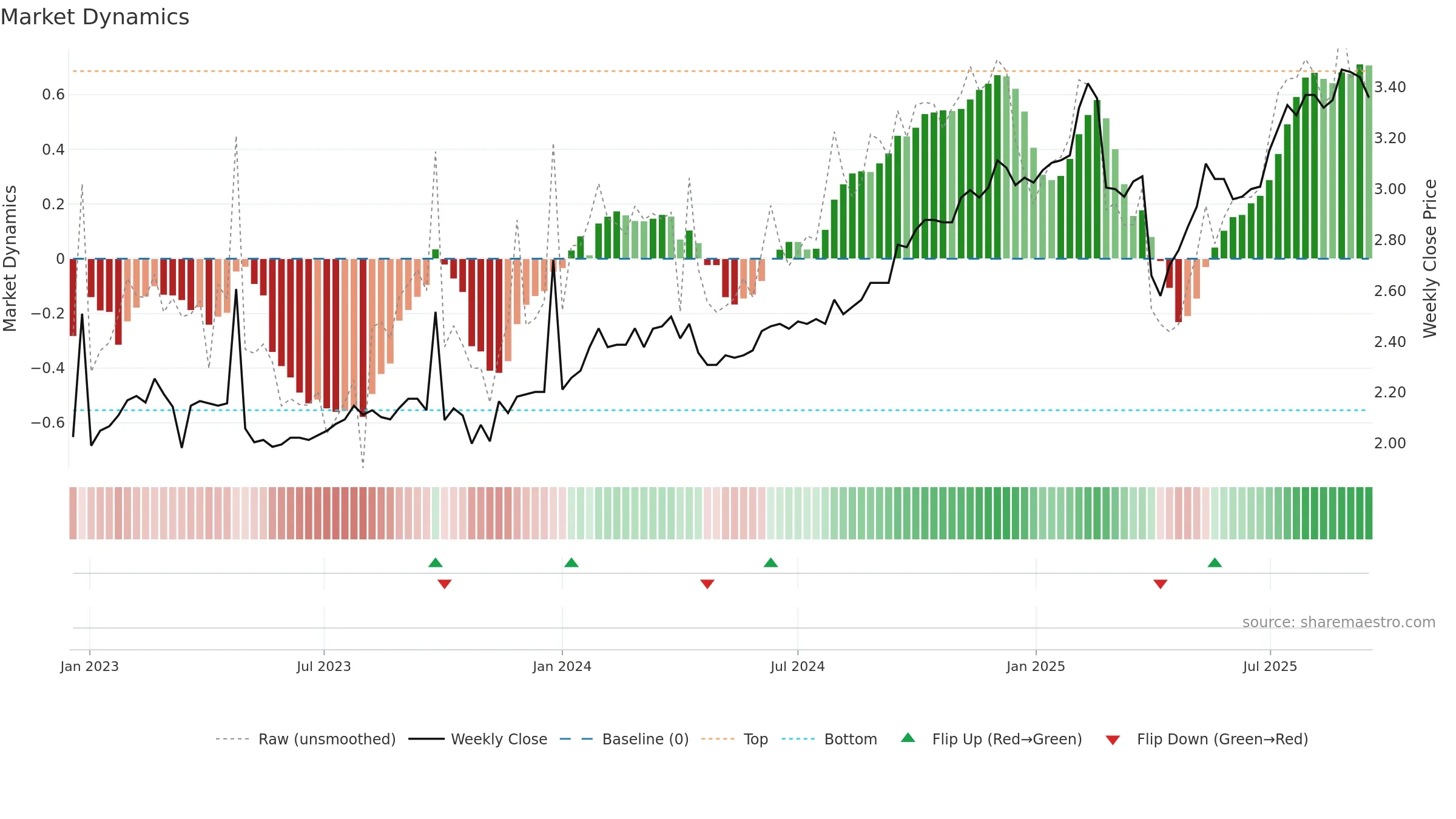
Task: Click the Jan 2023 x-axis label
Action: (x=90, y=666)
